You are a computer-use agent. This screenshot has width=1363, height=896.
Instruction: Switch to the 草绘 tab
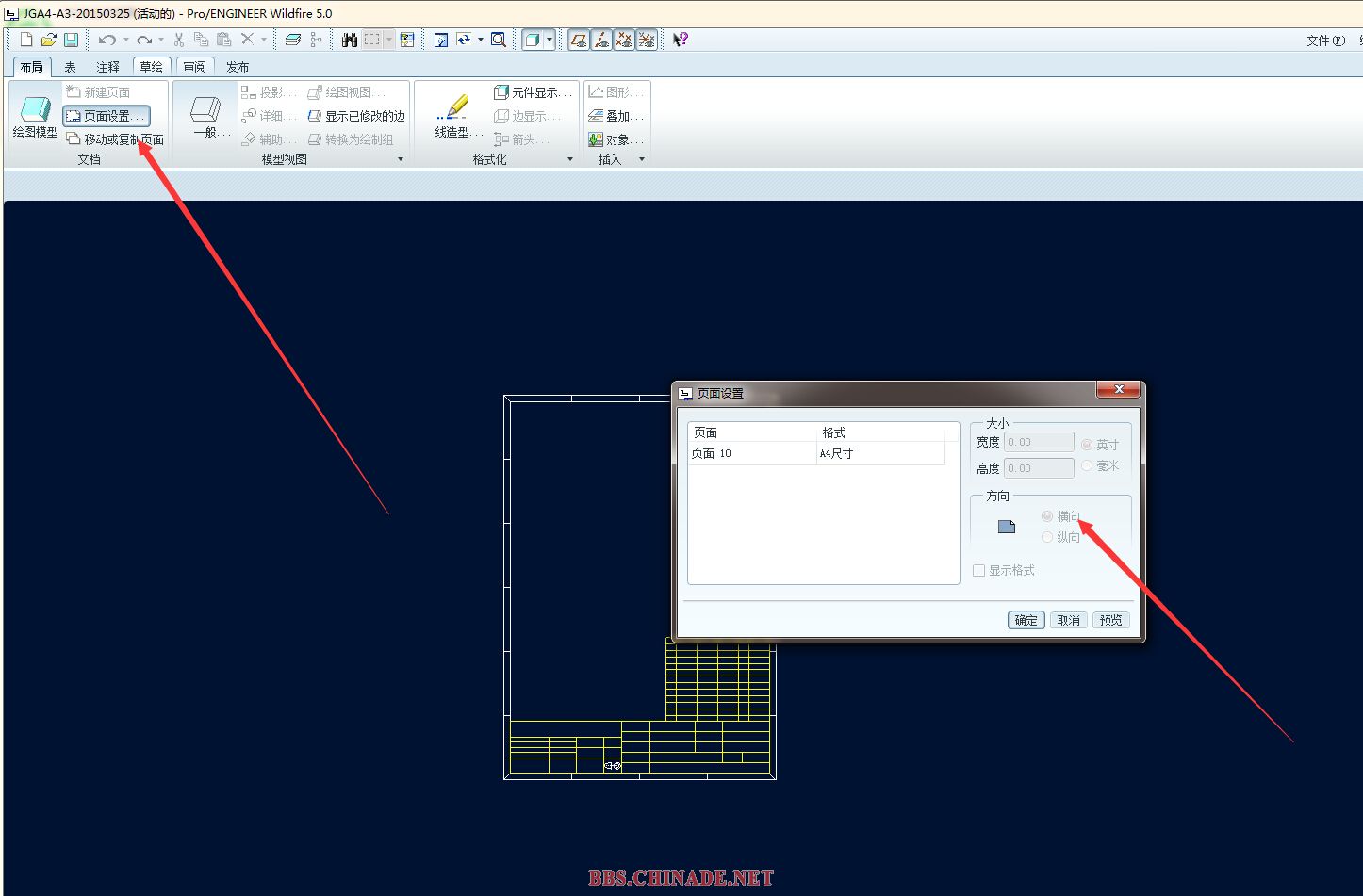click(152, 67)
